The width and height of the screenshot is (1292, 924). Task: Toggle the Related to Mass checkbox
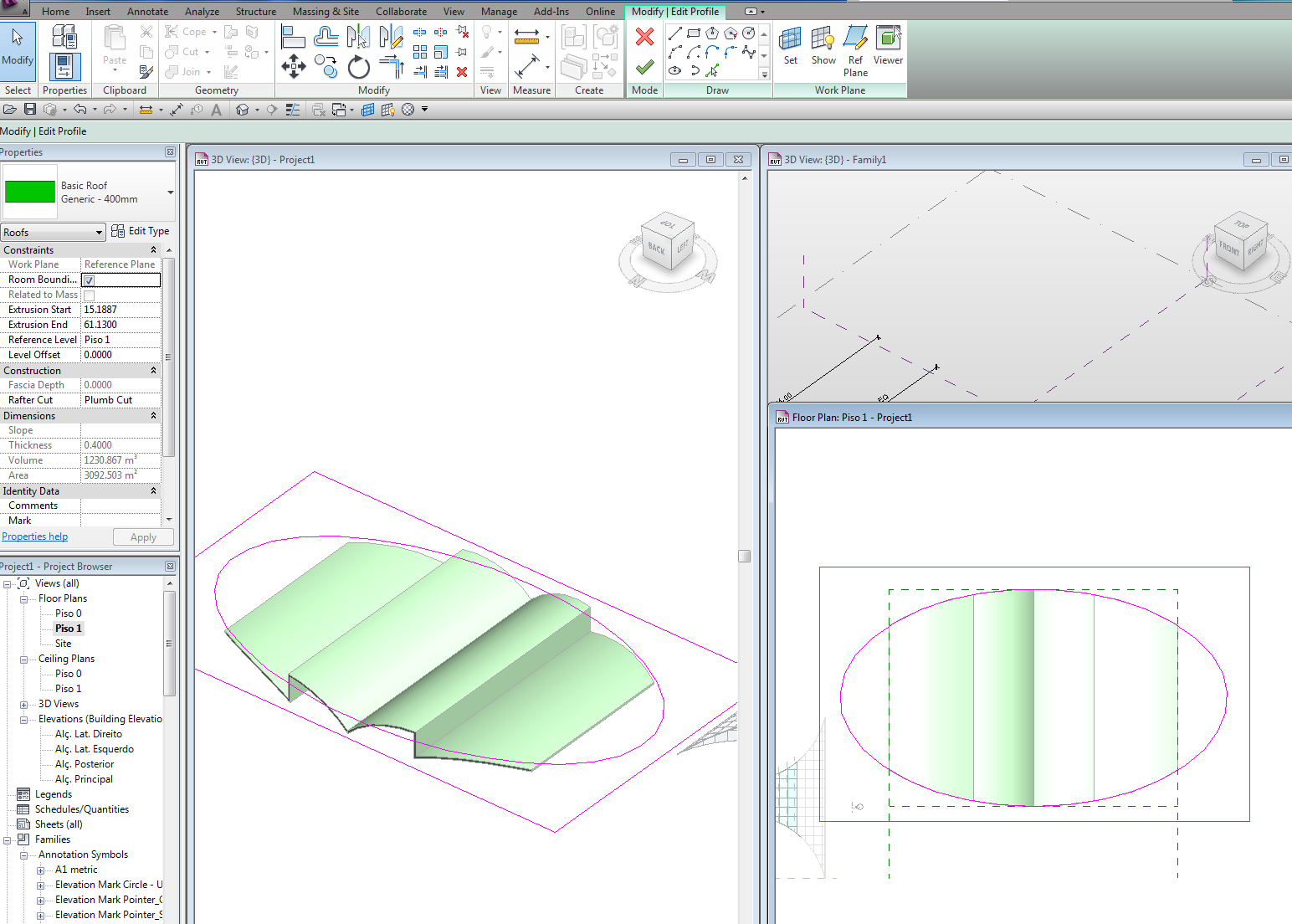tap(90, 295)
